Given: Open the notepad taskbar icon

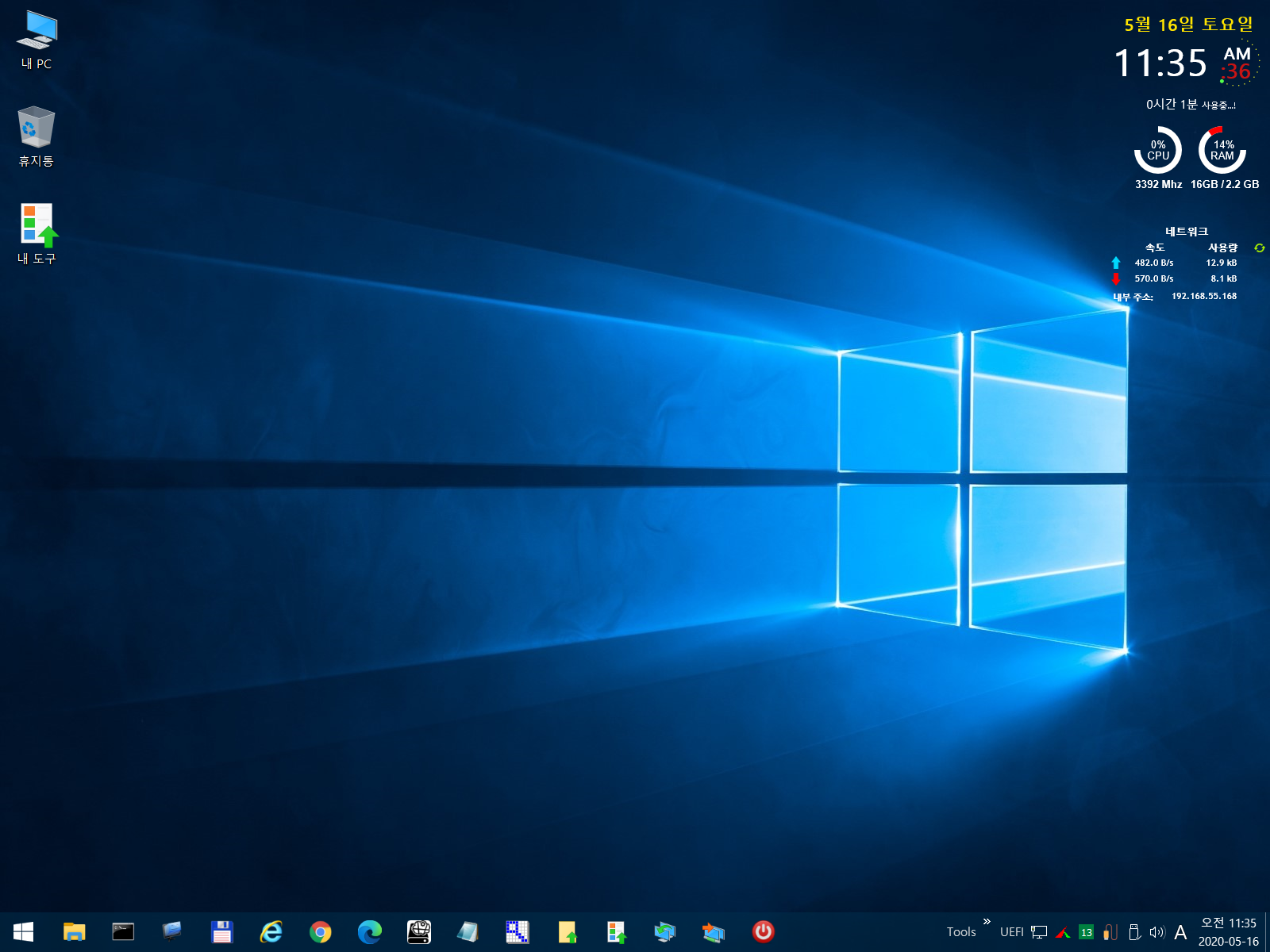Looking at the screenshot, I should point(468,932).
